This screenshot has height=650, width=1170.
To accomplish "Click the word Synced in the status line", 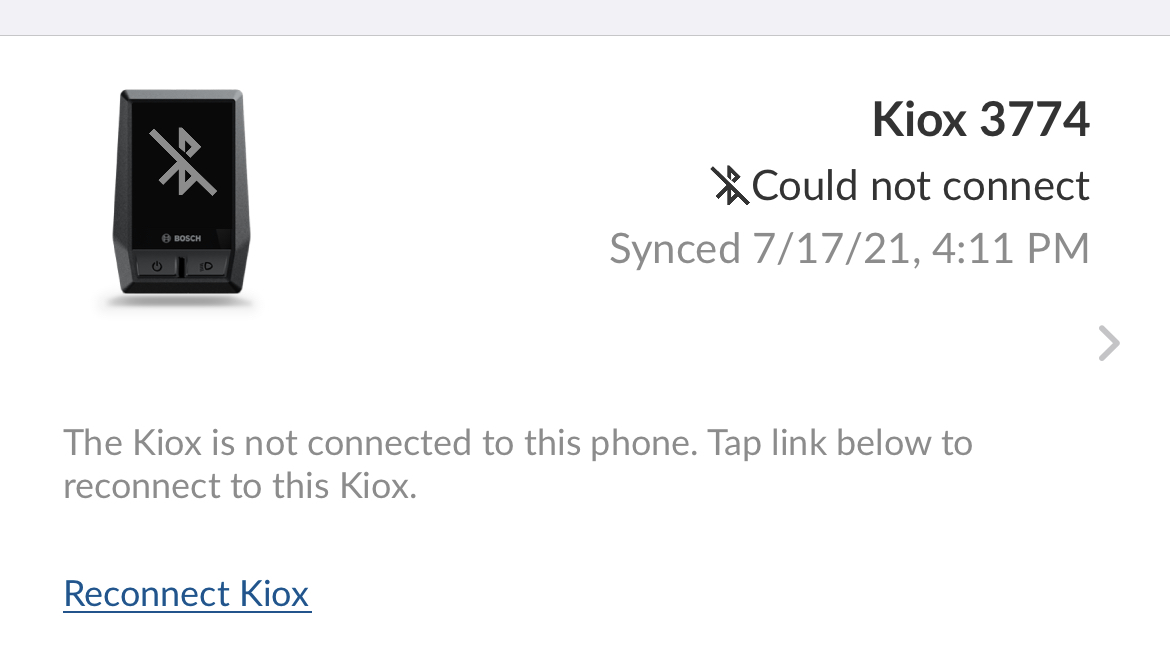I will click(x=675, y=249).
